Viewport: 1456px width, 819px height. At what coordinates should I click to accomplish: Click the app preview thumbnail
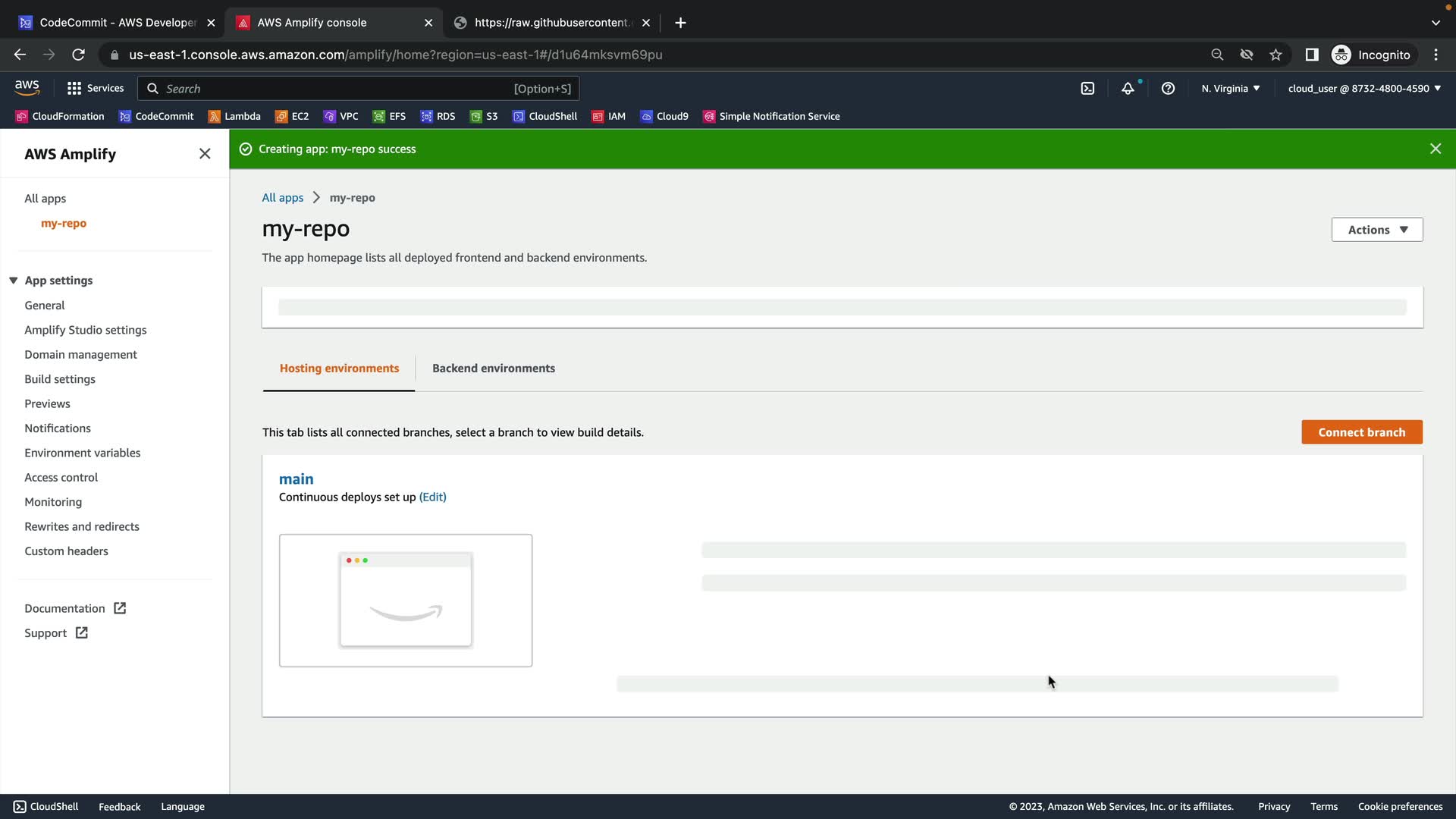click(x=406, y=601)
